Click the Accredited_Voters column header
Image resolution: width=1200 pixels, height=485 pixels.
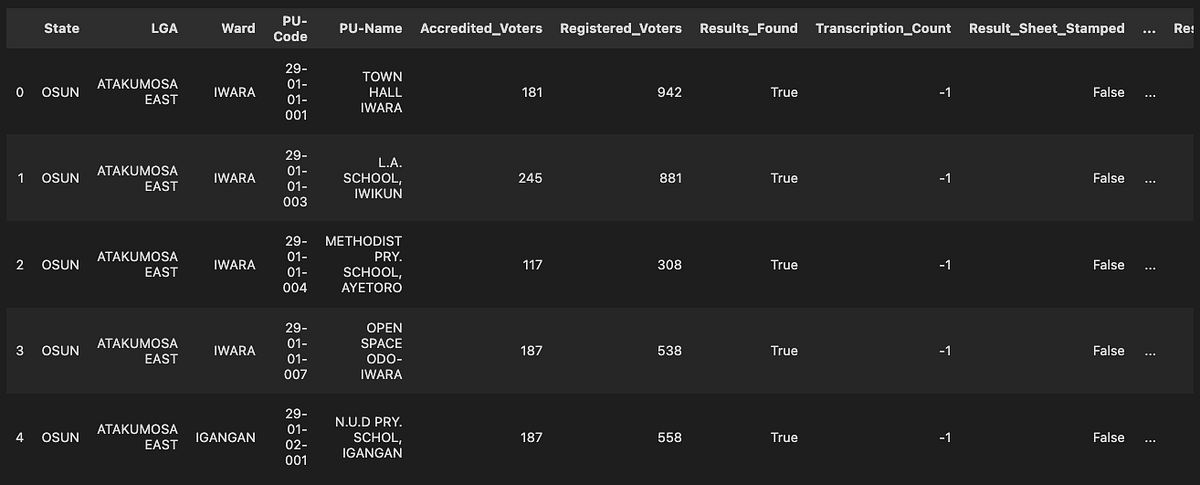481,28
